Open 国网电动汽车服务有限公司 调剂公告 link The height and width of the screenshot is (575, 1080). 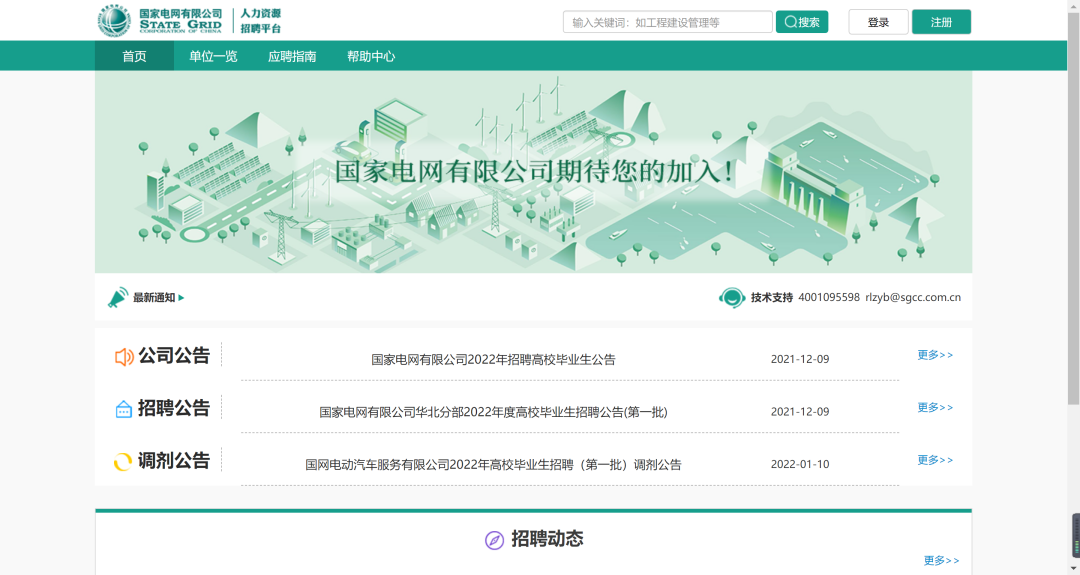click(493, 464)
